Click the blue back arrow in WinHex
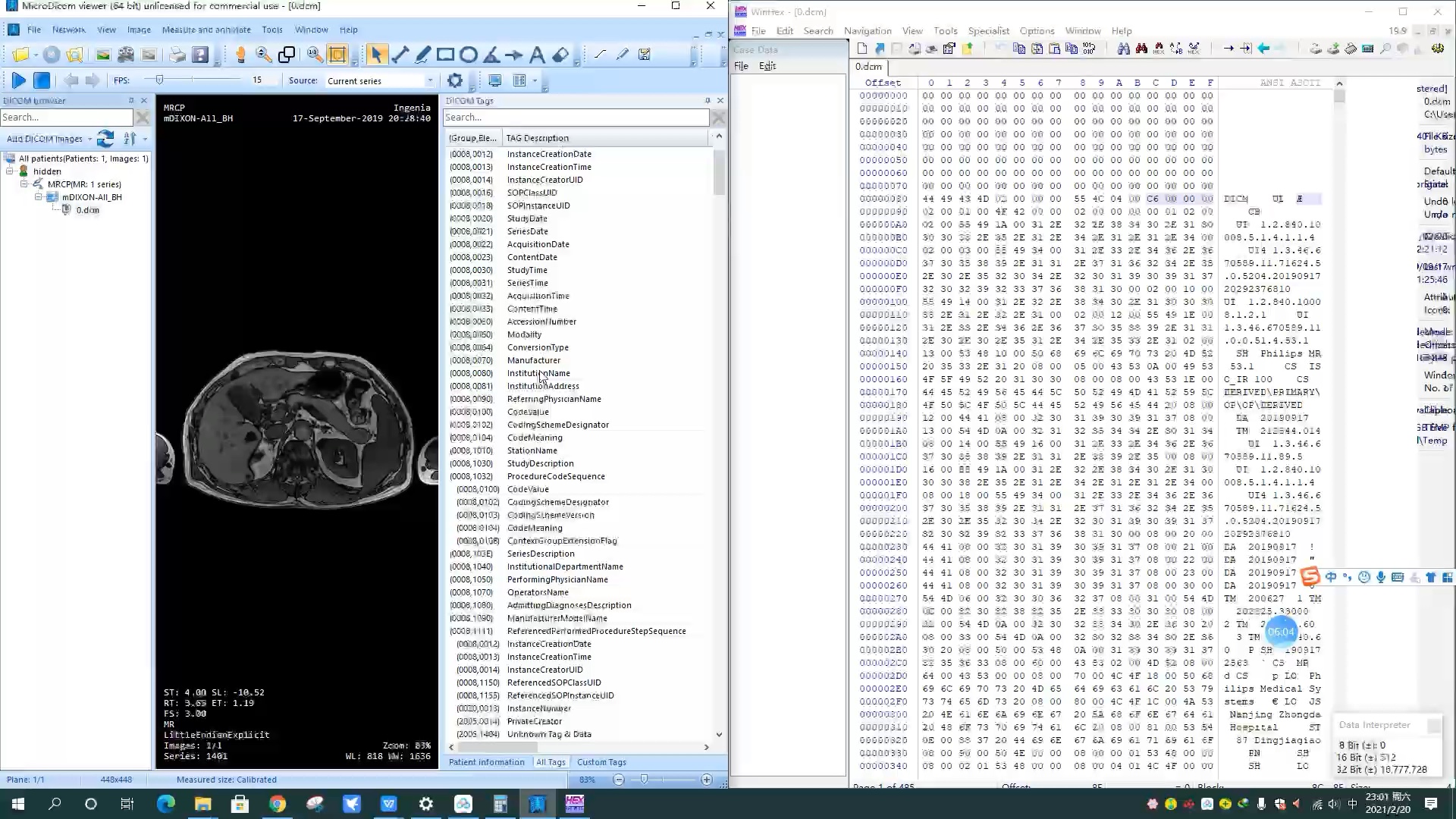Screen dimensions: 1456x819 tap(1263, 49)
